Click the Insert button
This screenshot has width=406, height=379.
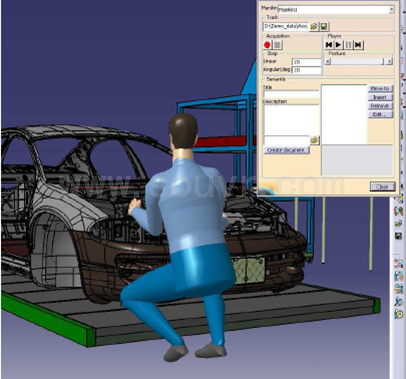380,97
